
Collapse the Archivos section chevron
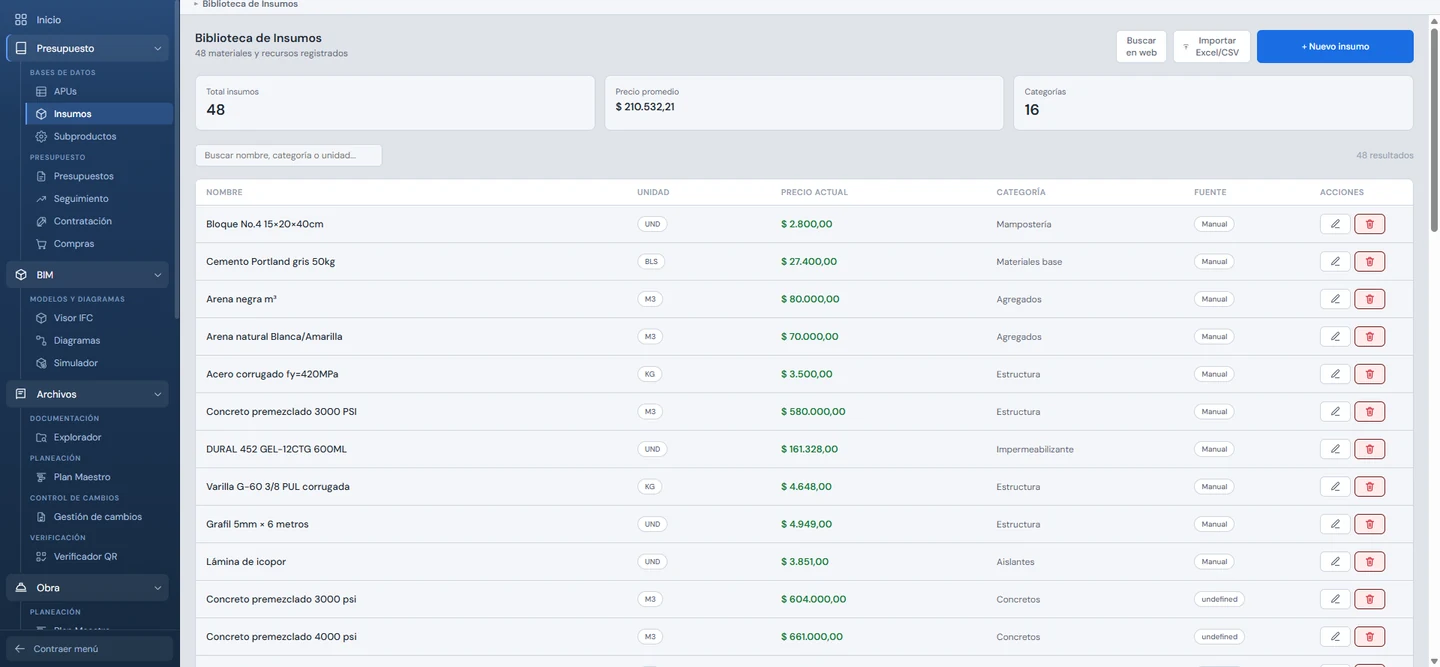[x=157, y=394]
